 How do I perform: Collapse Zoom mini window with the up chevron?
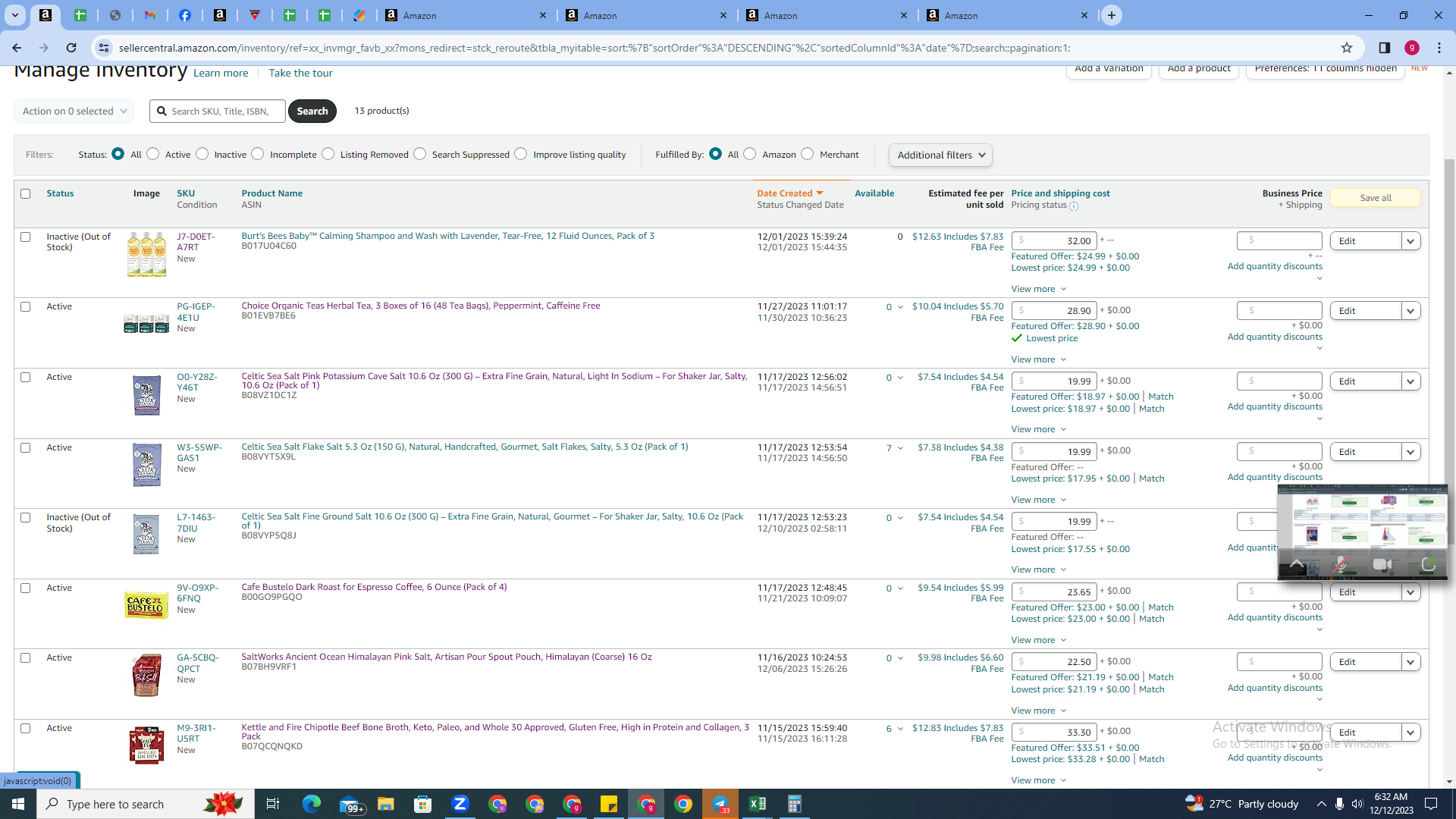pos(1297,564)
